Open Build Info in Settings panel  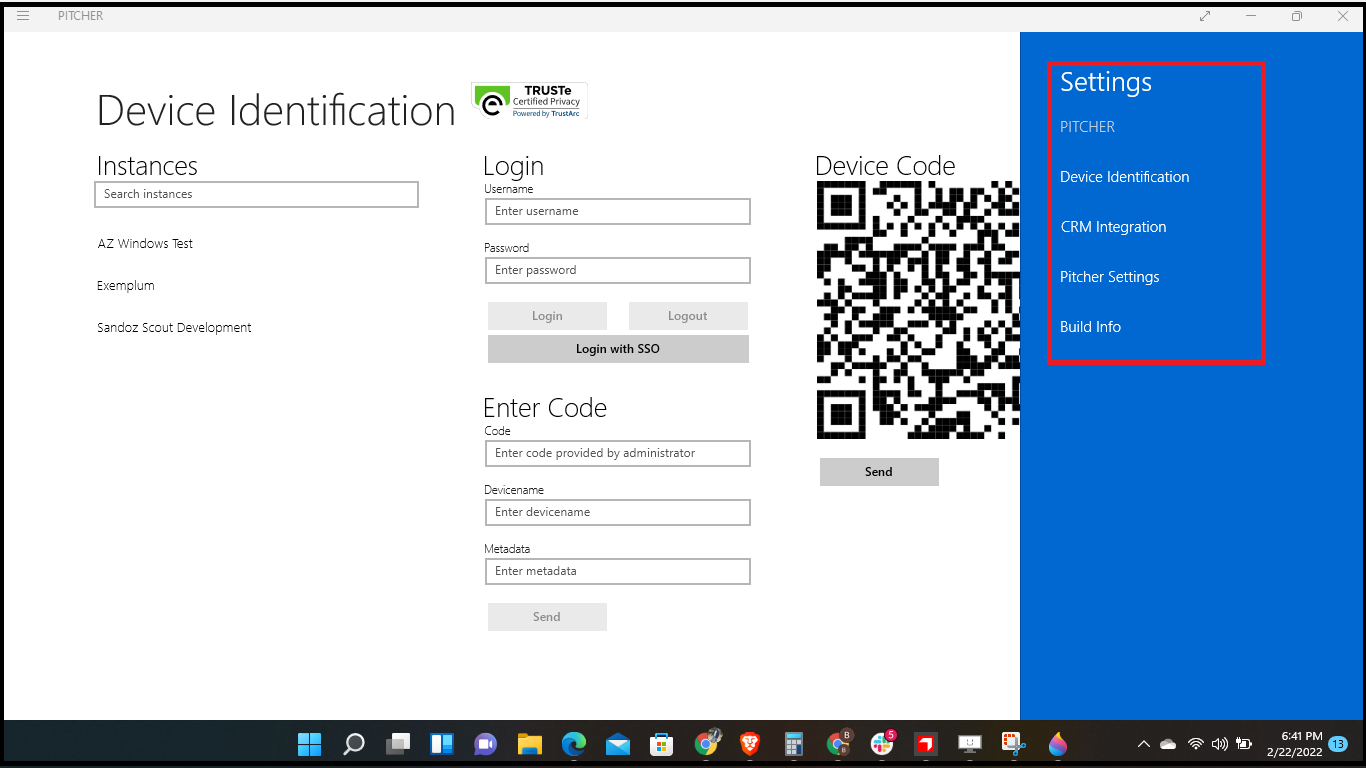point(1090,327)
